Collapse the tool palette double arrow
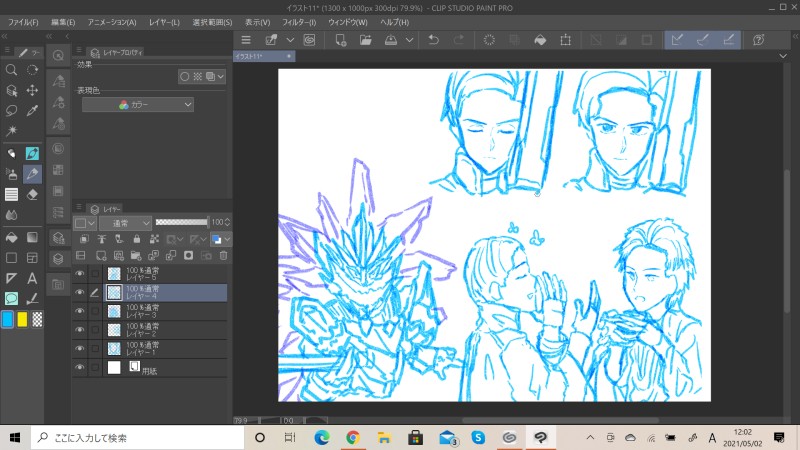Image resolution: width=800 pixels, height=450 pixels. (4, 36)
